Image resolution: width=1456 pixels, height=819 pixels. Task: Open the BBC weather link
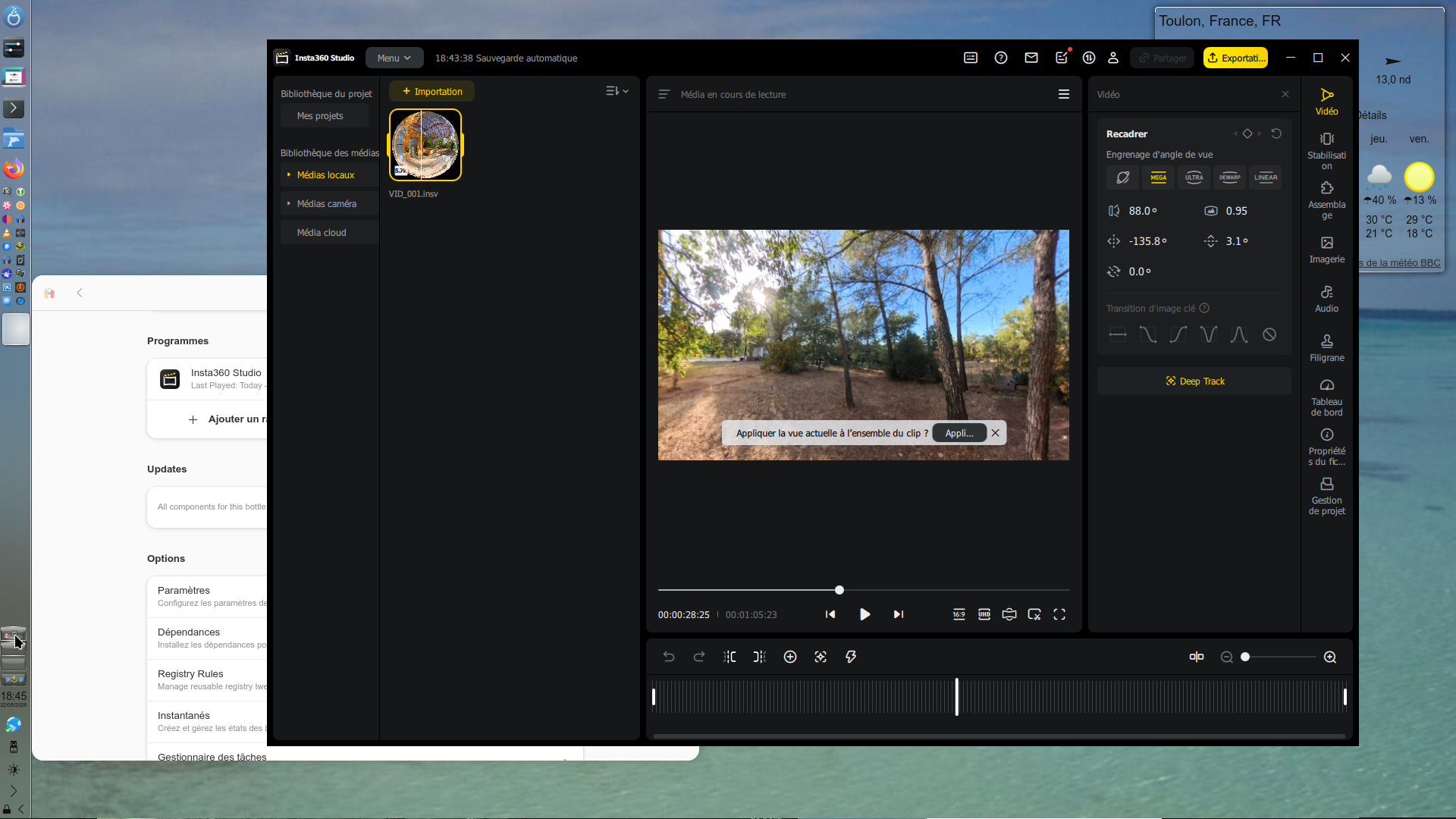[x=1400, y=263]
